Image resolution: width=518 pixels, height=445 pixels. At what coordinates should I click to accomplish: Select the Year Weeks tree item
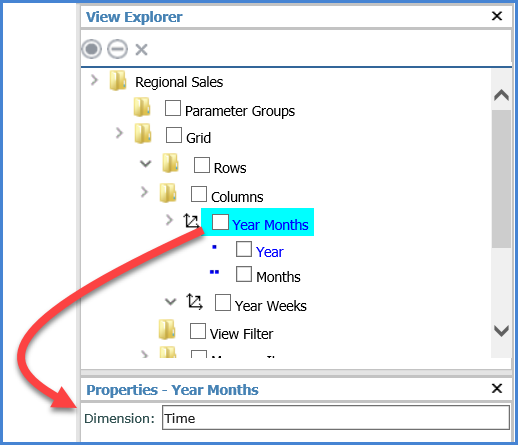click(270, 306)
